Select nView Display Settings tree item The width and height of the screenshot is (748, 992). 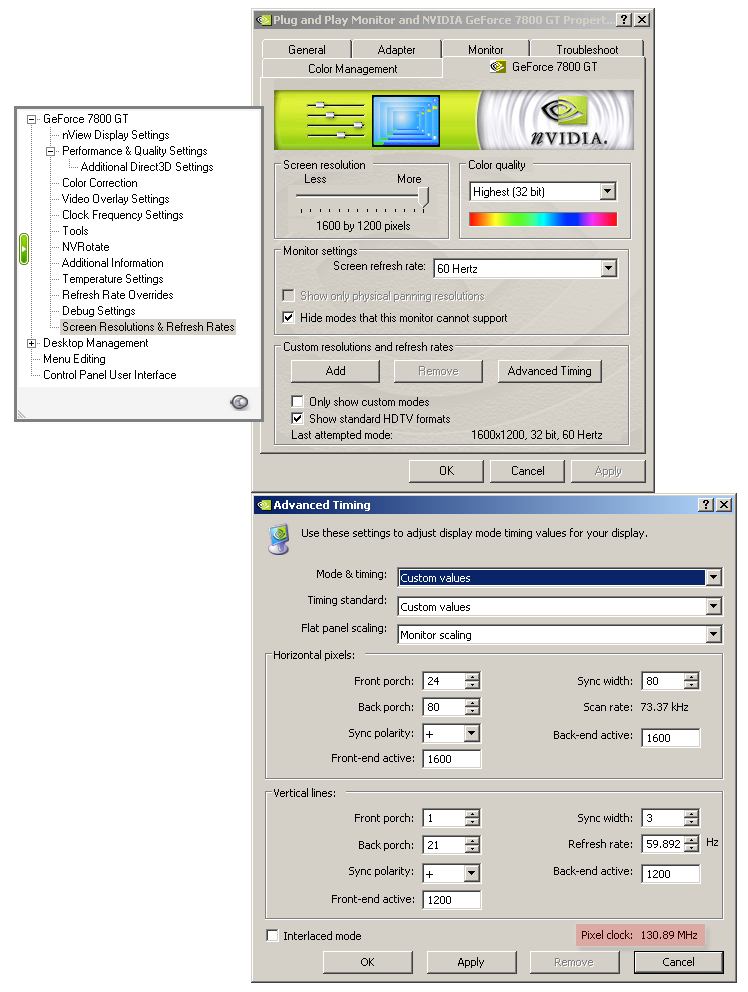pos(116,135)
